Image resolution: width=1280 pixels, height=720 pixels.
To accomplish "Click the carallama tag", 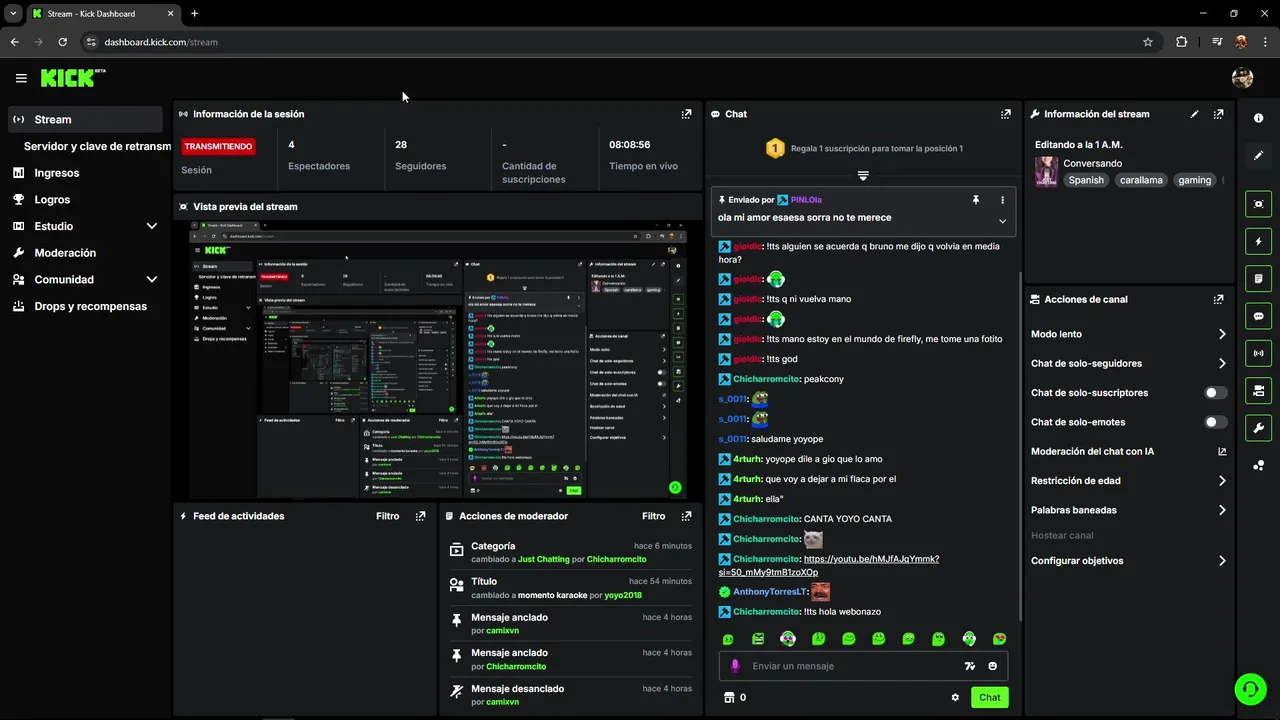I will tap(1141, 180).
